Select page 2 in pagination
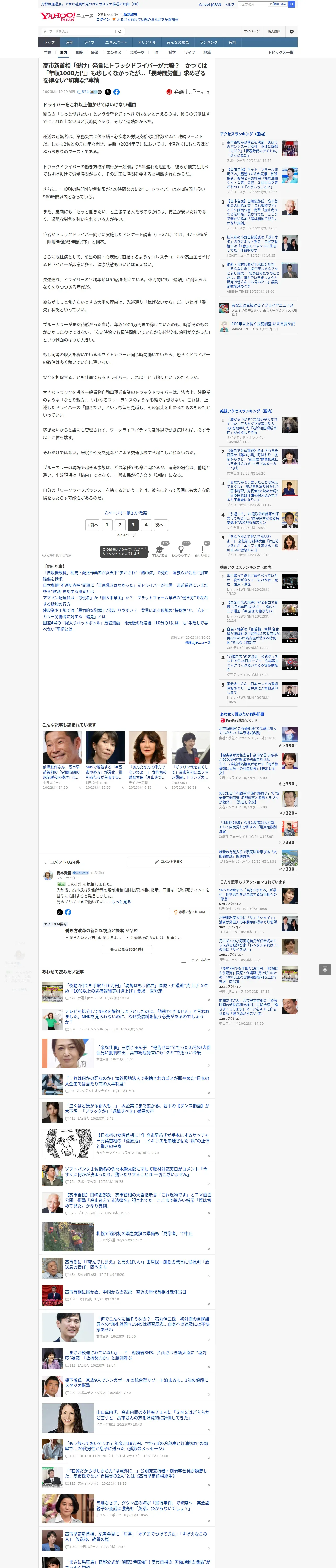The image size is (336, 1568). [x=120, y=525]
